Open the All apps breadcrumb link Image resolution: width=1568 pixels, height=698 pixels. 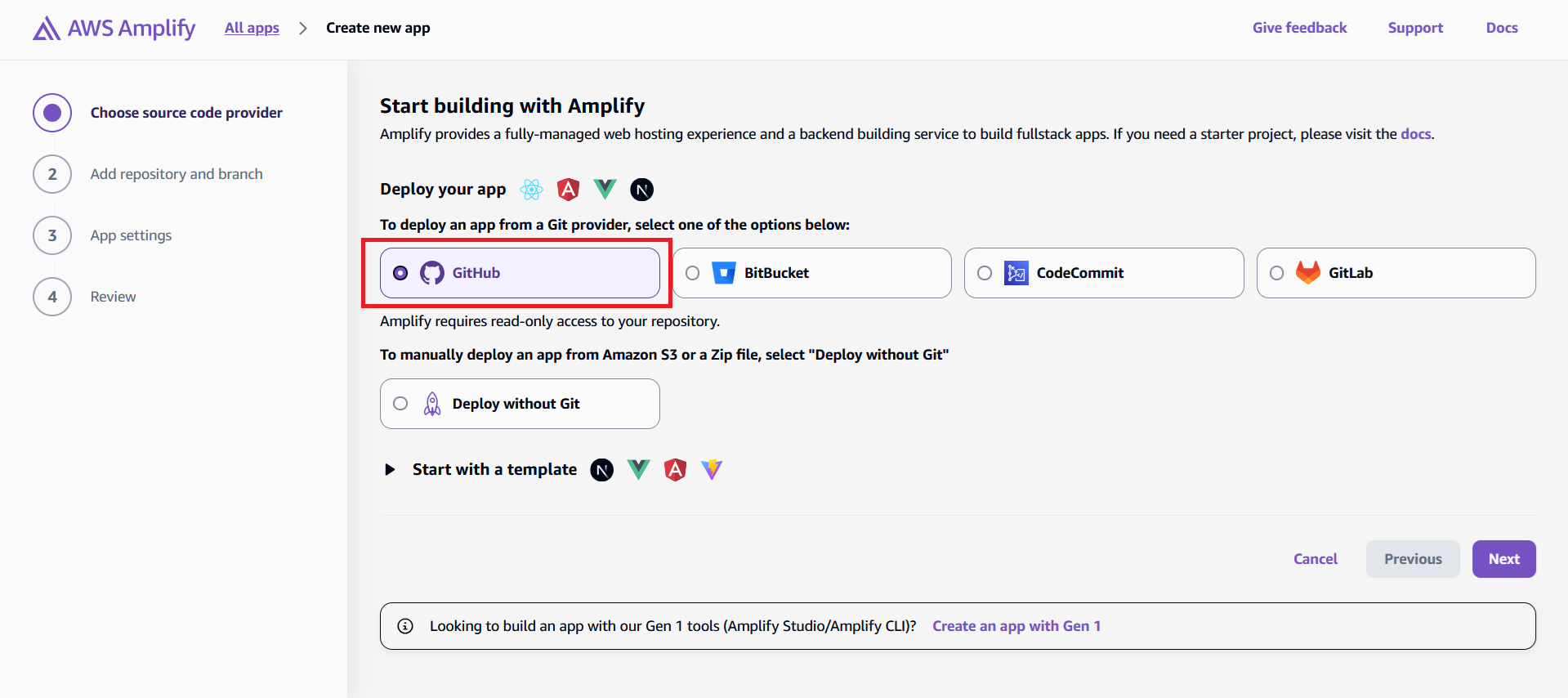coord(252,28)
